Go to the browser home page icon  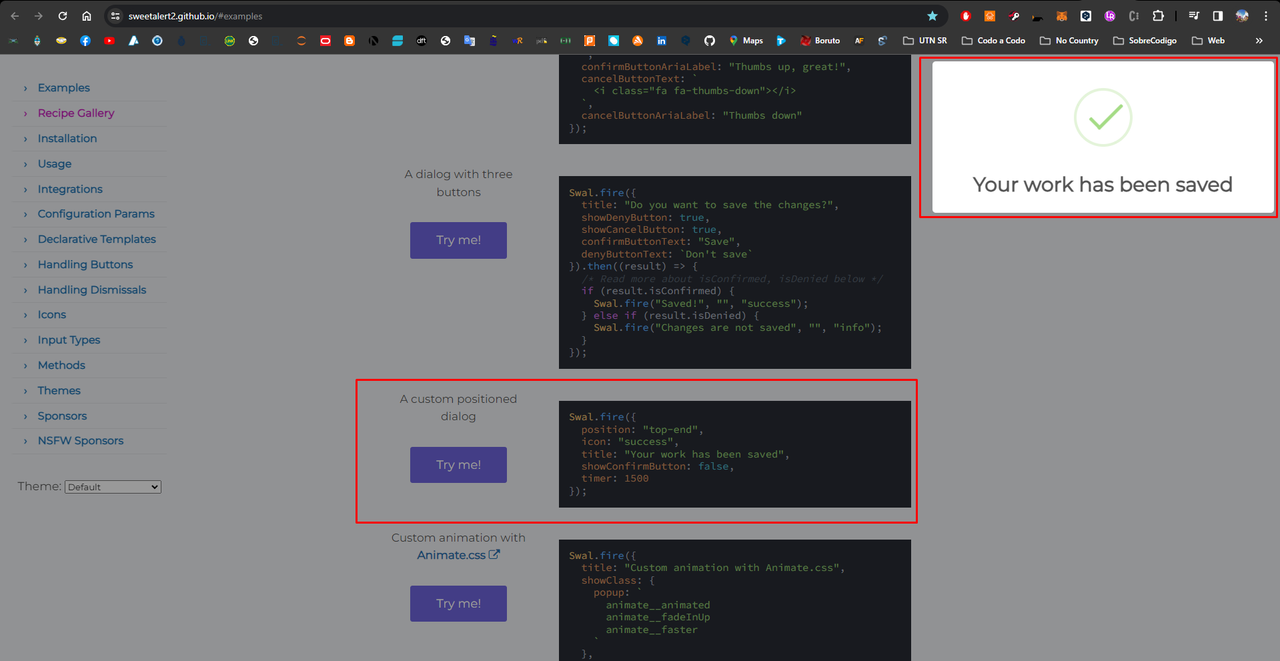click(87, 16)
